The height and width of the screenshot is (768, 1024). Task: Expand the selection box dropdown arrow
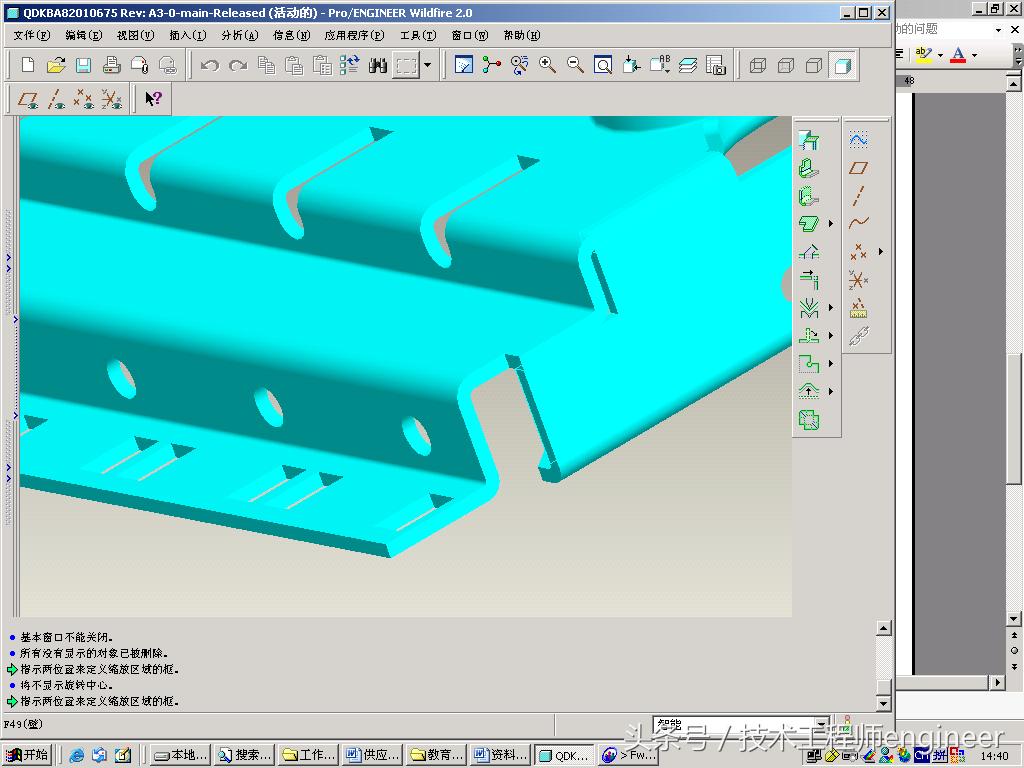428,65
